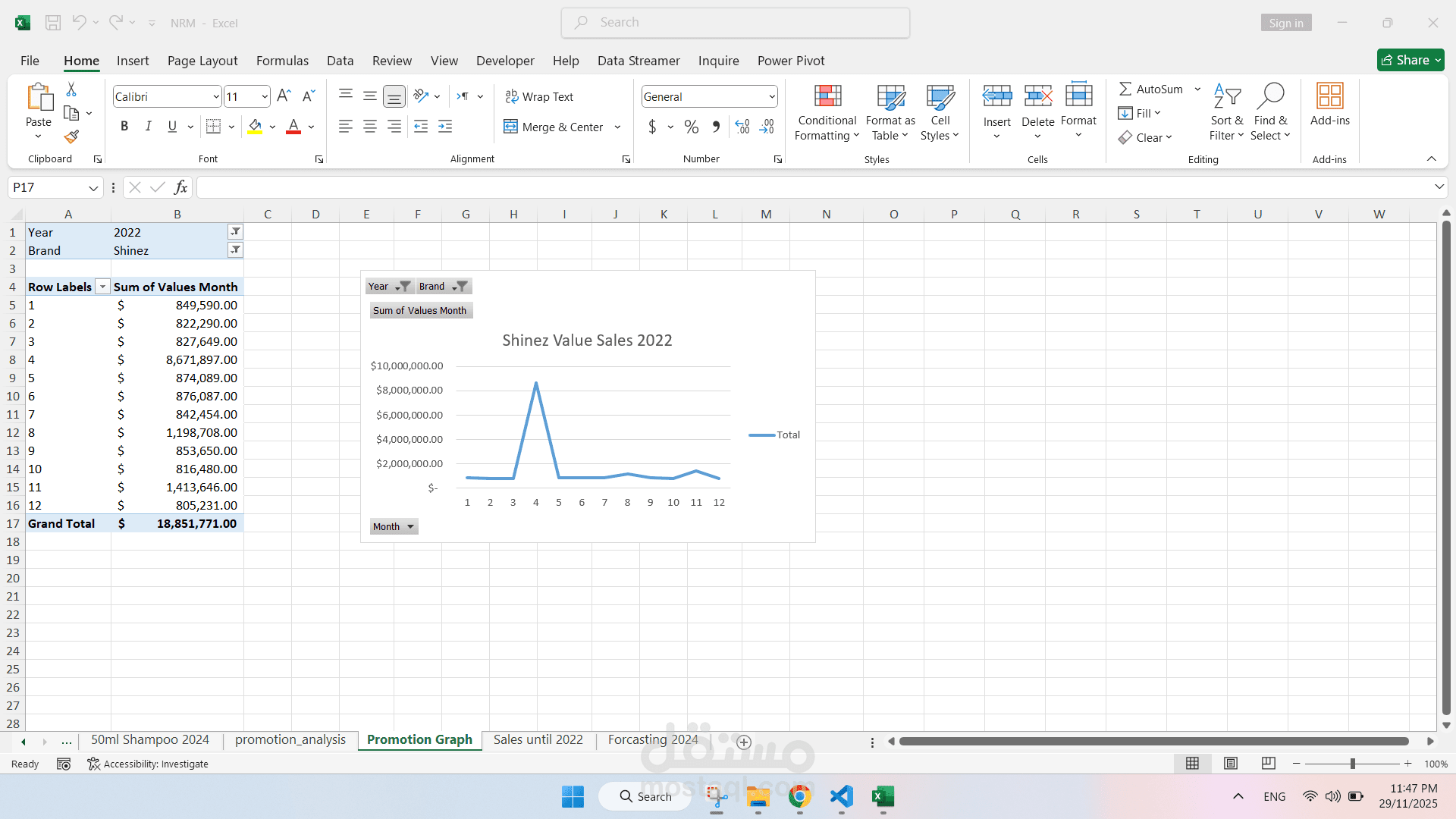Image resolution: width=1456 pixels, height=819 pixels.
Task: Switch to Sales until 2022 sheet
Action: [x=538, y=739]
